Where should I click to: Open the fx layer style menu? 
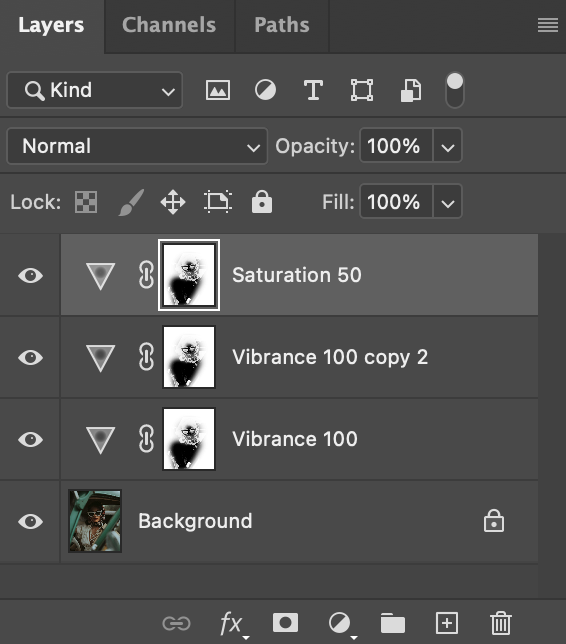coord(233,624)
